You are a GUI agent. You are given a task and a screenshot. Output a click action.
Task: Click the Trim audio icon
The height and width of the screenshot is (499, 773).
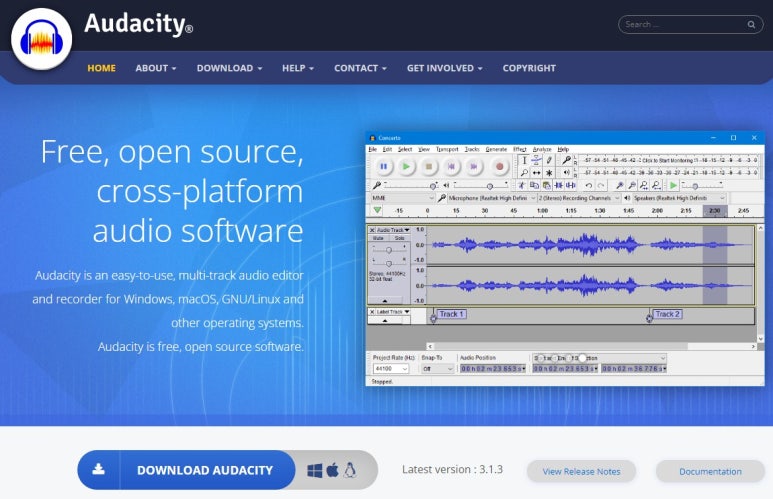click(559, 185)
